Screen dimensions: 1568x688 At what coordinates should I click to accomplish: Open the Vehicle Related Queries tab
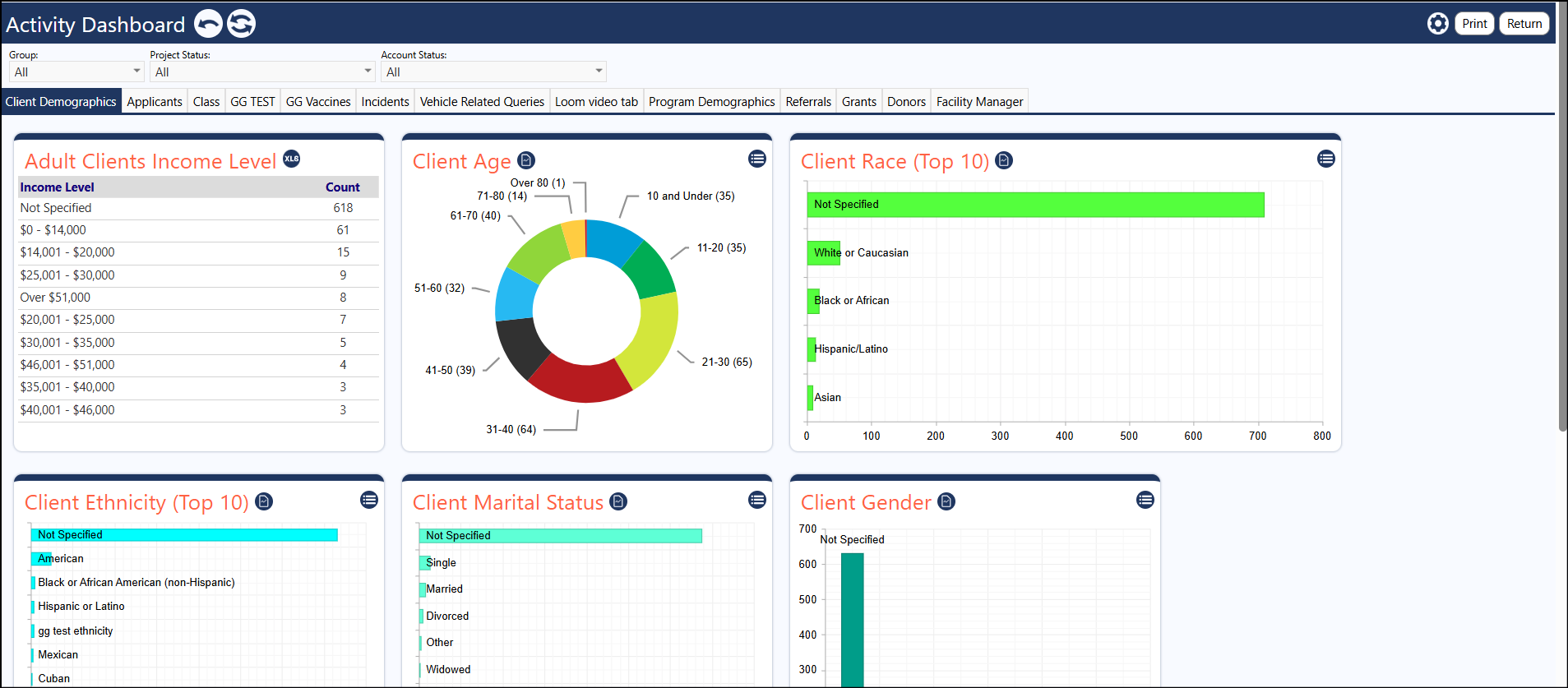[x=482, y=102]
